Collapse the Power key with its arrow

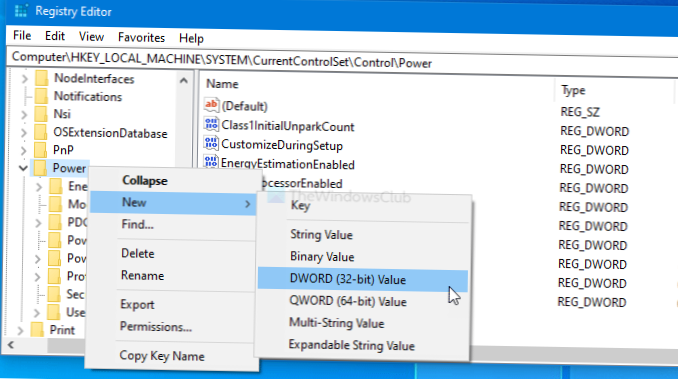coord(23,168)
